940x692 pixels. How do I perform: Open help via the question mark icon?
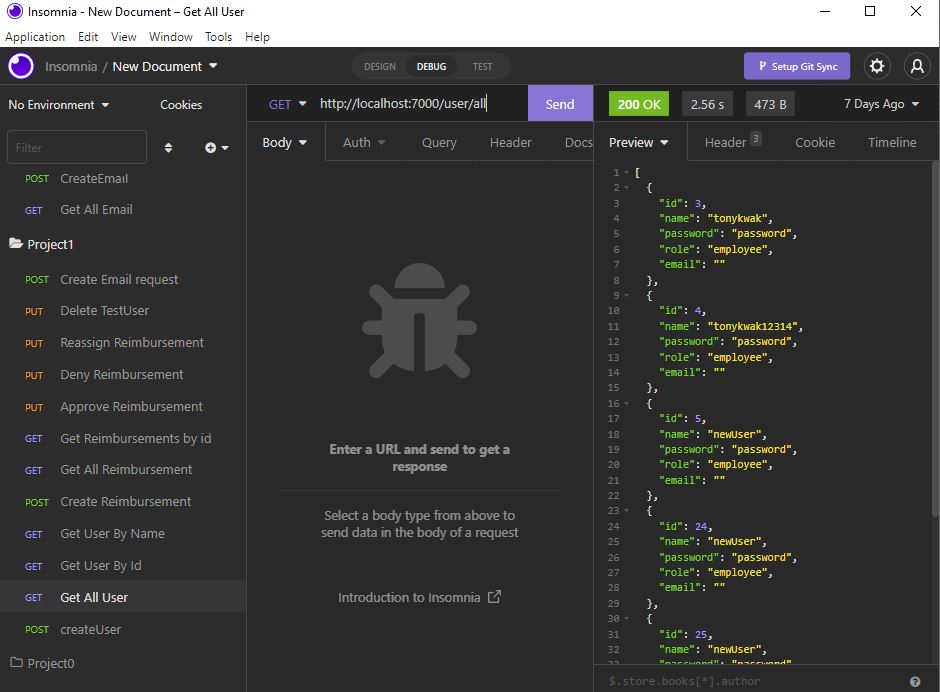click(x=917, y=679)
